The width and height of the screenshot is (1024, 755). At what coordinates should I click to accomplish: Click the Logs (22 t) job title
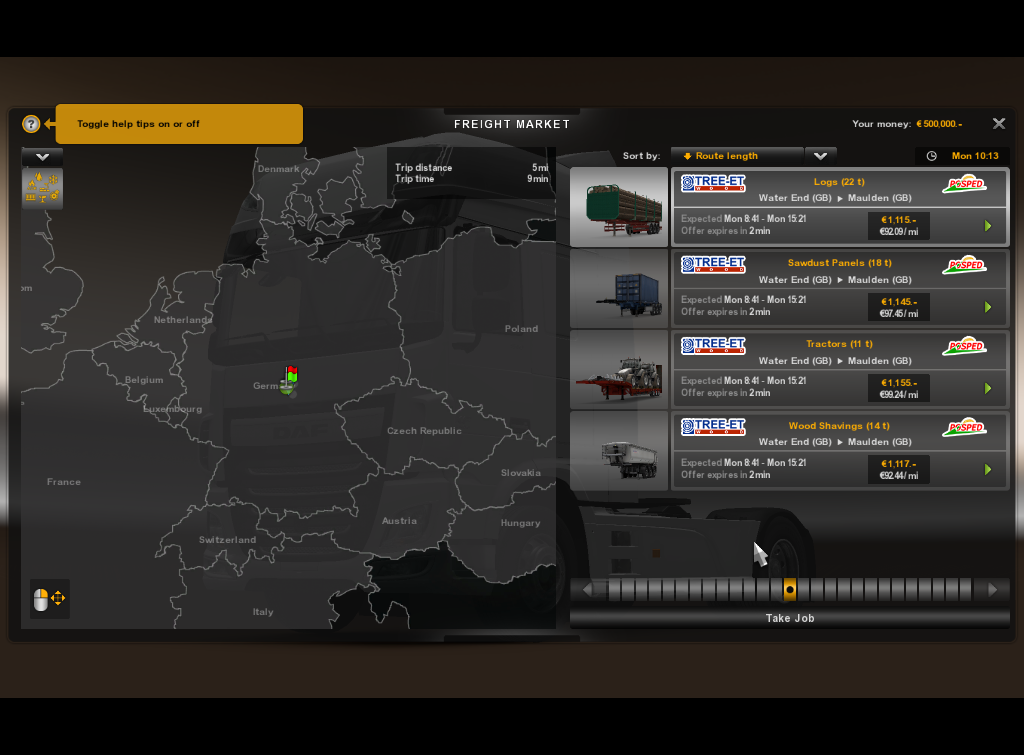click(839, 182)
